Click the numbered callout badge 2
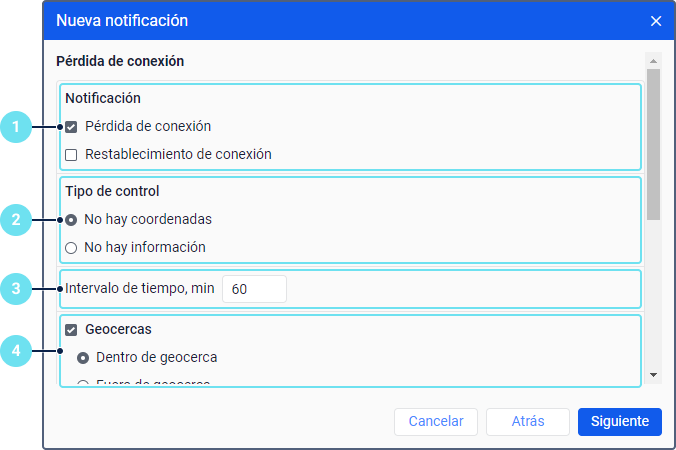 [x=16, y=219]
